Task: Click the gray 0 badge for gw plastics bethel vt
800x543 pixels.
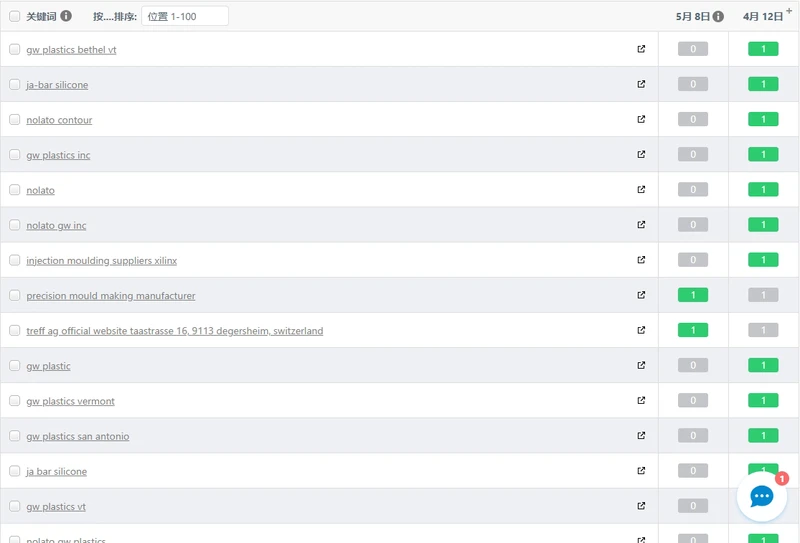Action: pyautogui.click(x=693, y=49)
